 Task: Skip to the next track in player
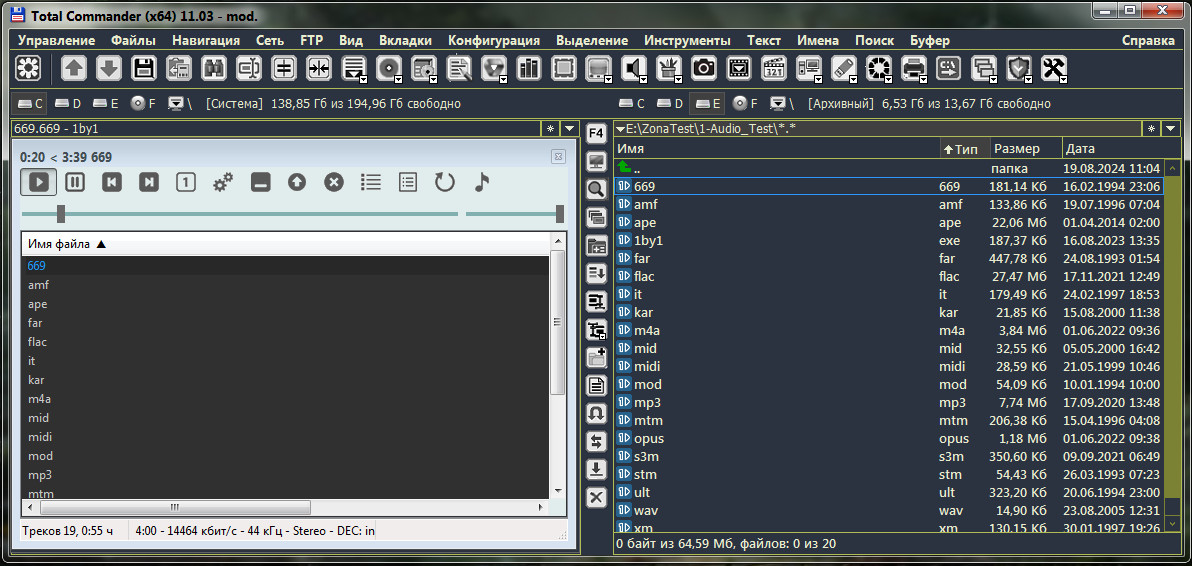(x=148, y=182)
